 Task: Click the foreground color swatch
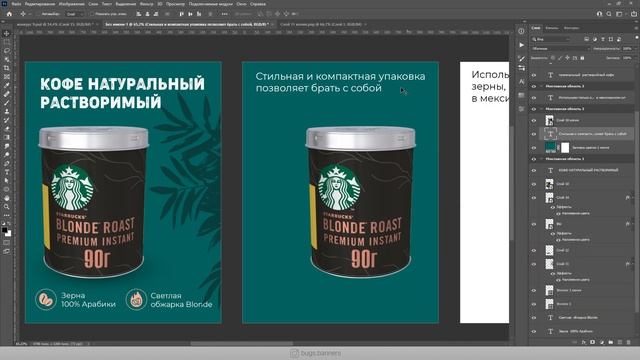click(x=4, y=230)
